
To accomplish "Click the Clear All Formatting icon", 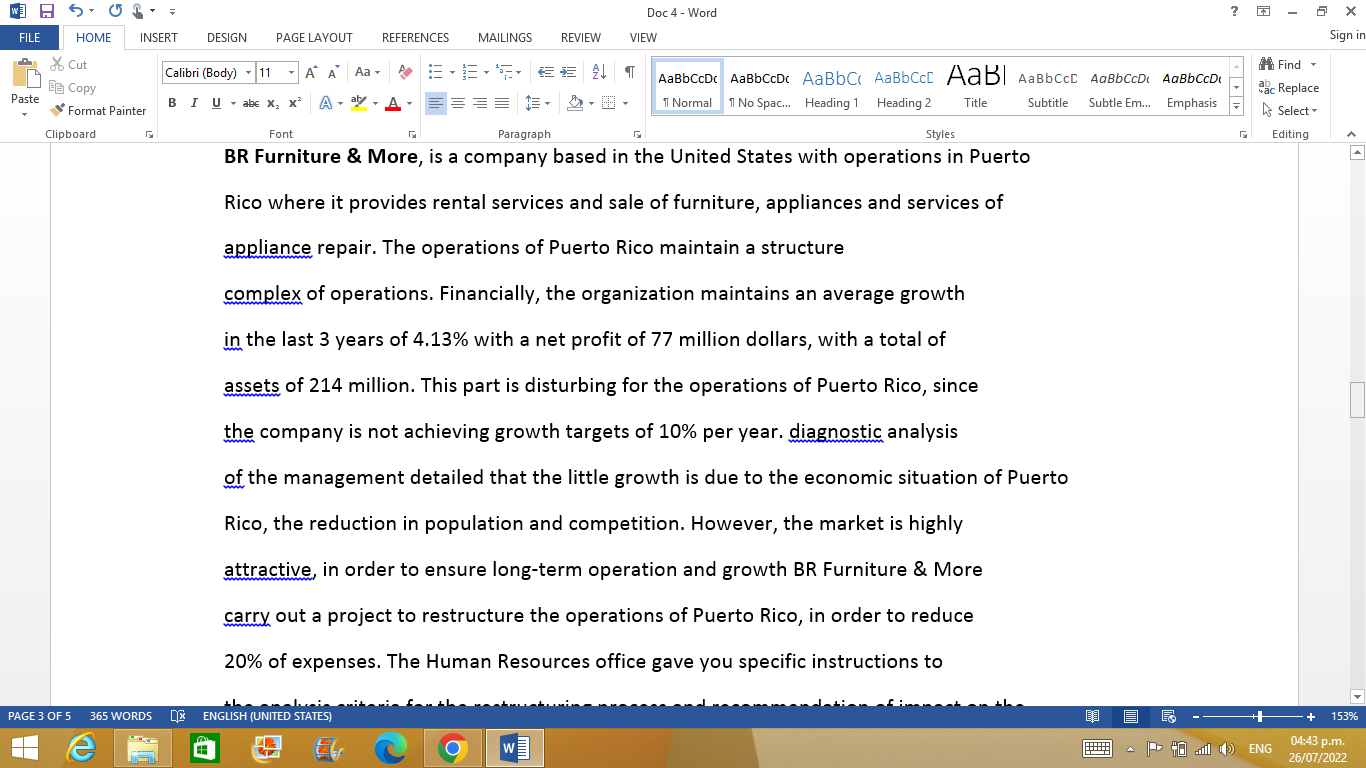I will tap(403, 71).
